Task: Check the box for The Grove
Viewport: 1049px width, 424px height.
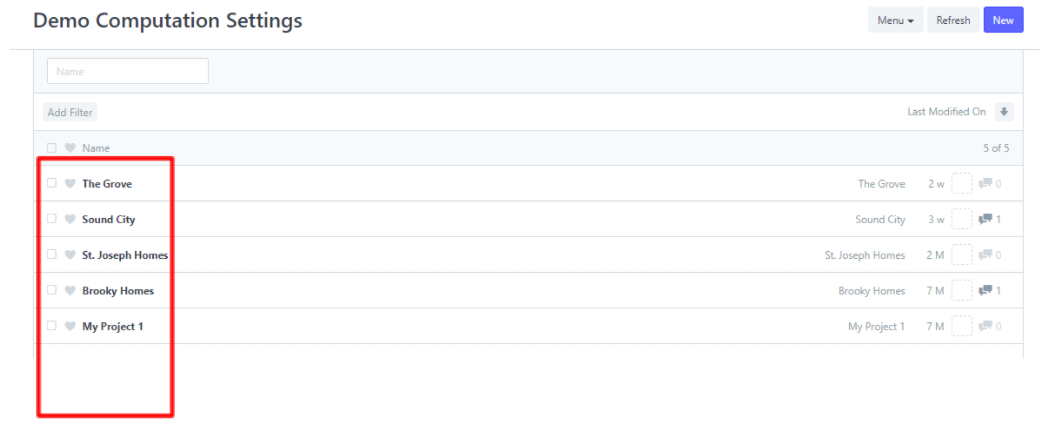Action: point(52,183)
